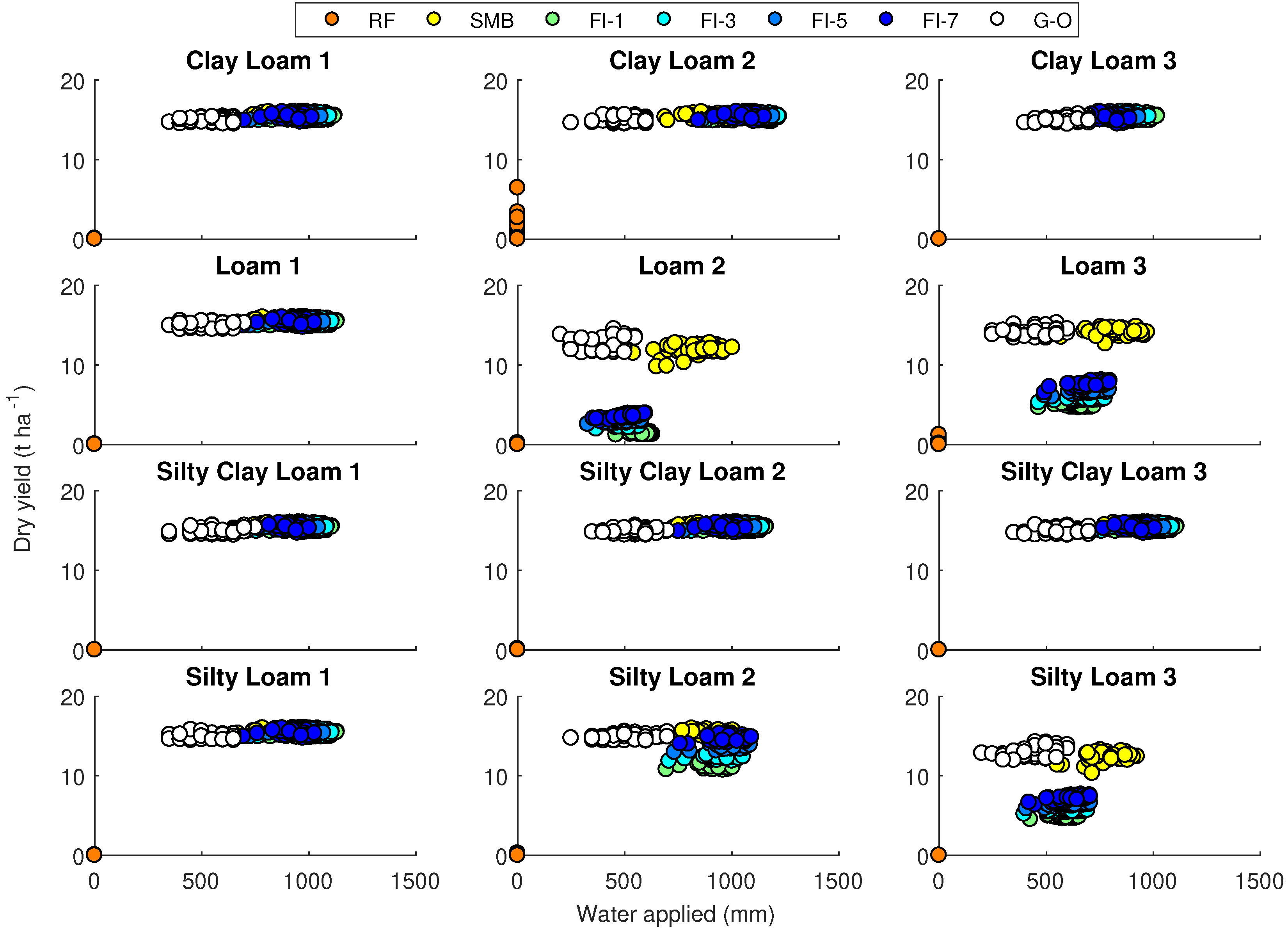Click the blue FI-5 legend marker
Screen dimensions: 1288x933
[775, 19]
